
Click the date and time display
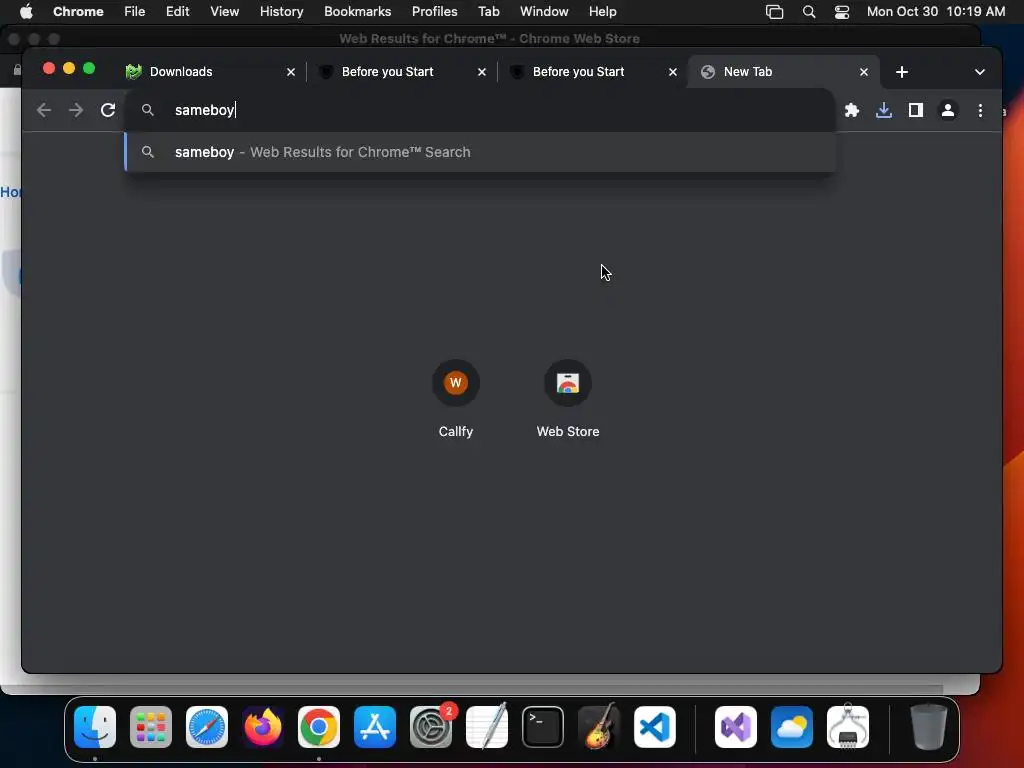pos(936,12)
